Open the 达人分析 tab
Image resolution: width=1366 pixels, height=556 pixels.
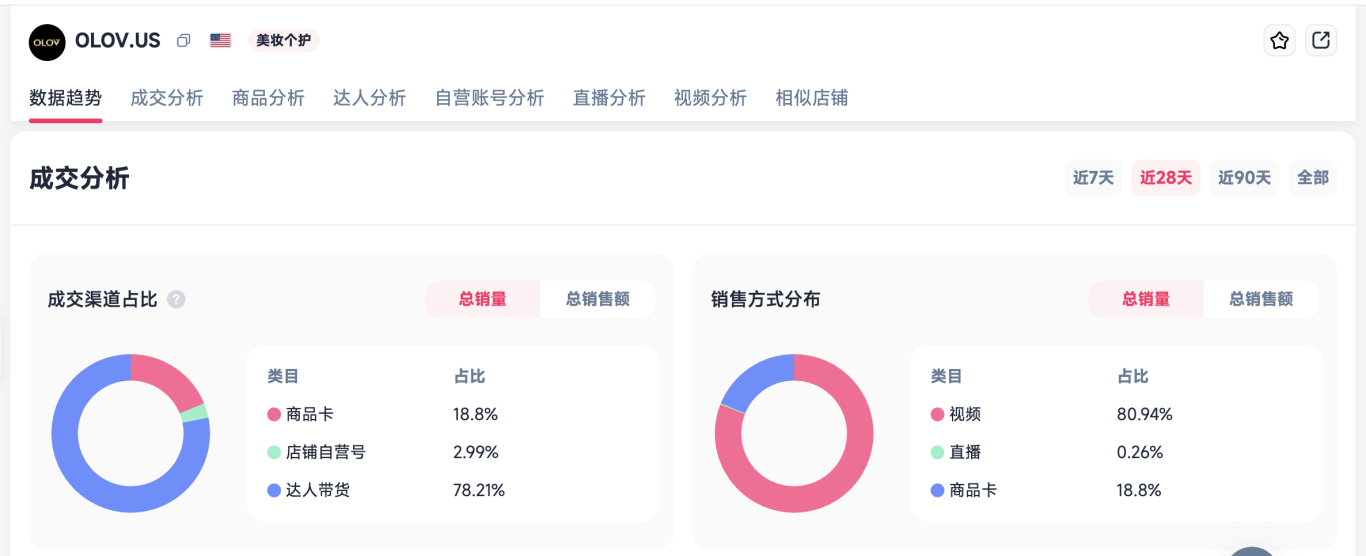click(x=369, y=98)
